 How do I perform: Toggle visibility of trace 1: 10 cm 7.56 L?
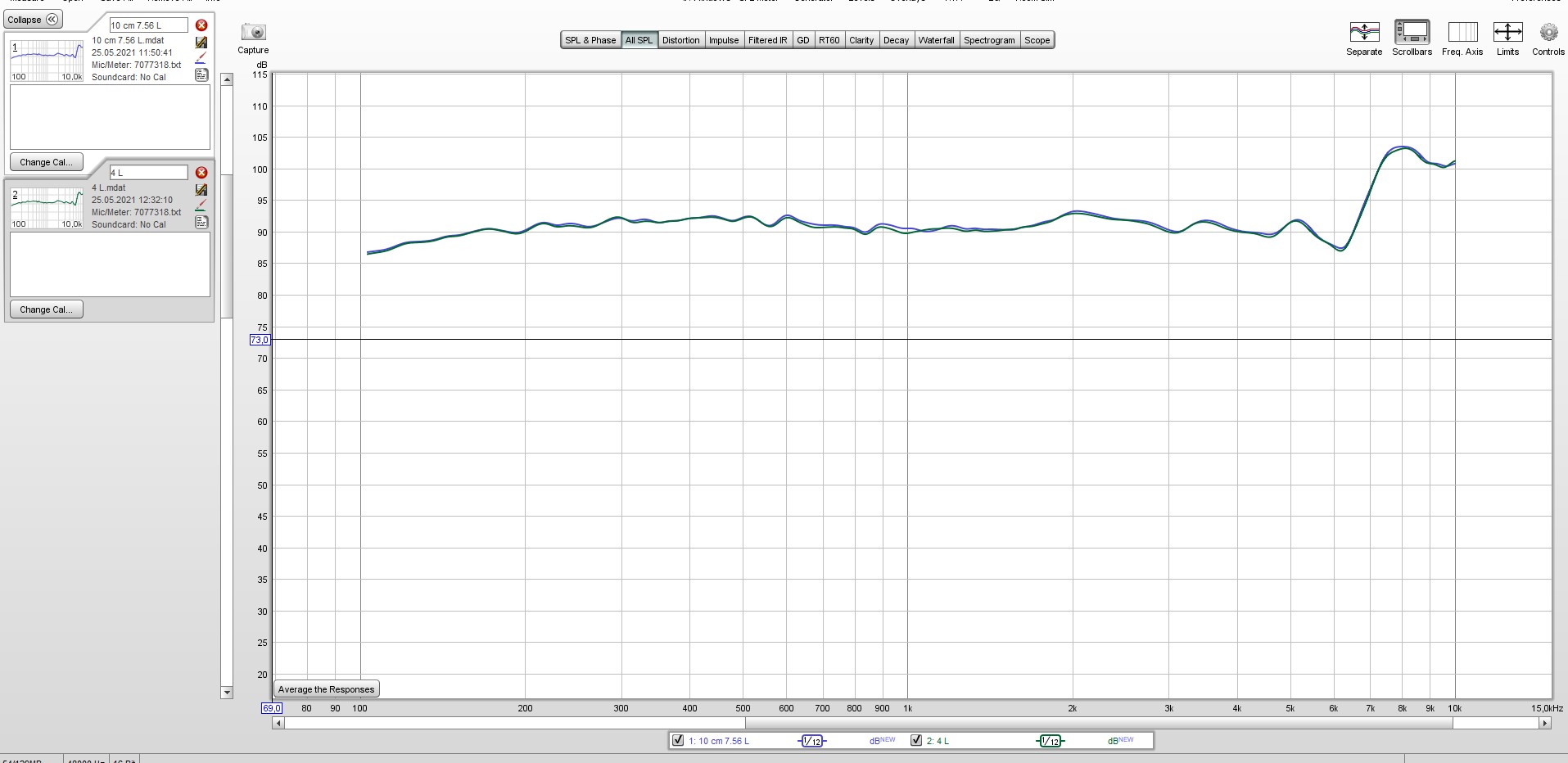coord(678,740)
